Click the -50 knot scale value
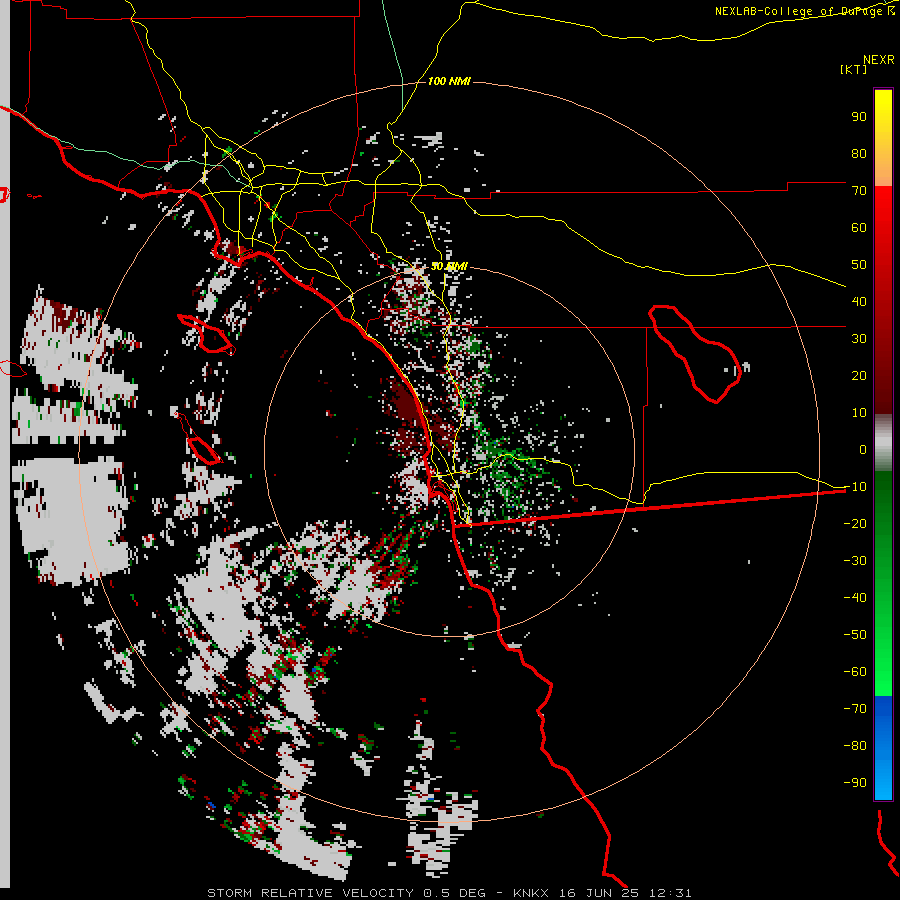 pyautogui.click(x=855, y=635)
